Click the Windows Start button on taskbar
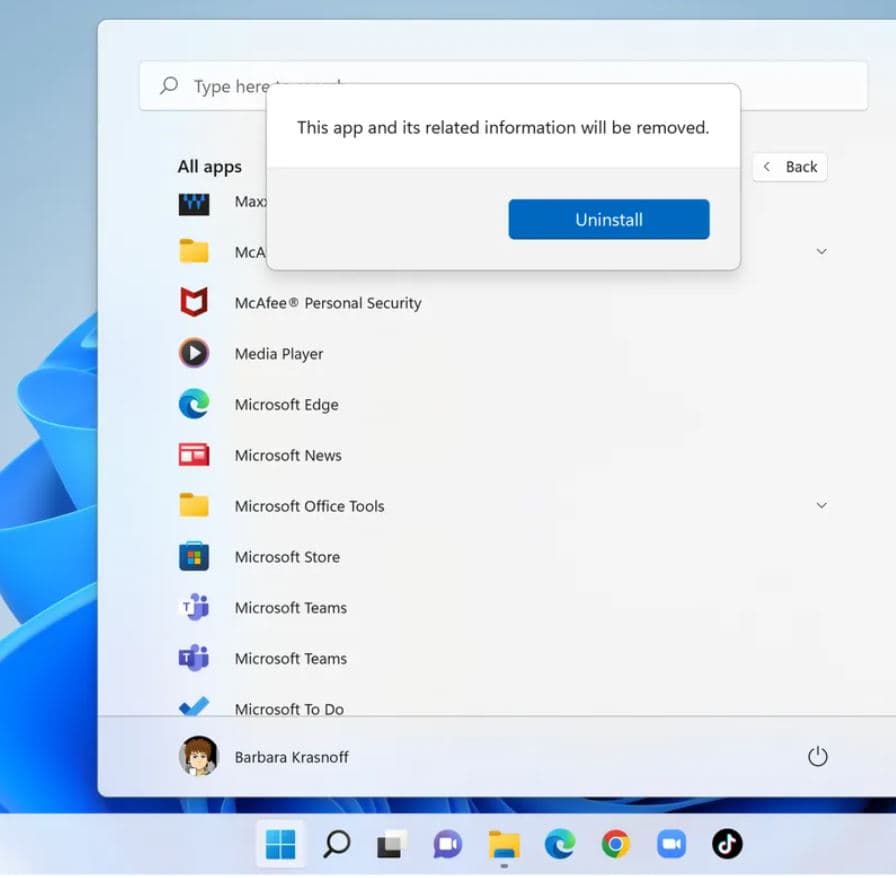This screenshot has width=896, height=878. 281,844
